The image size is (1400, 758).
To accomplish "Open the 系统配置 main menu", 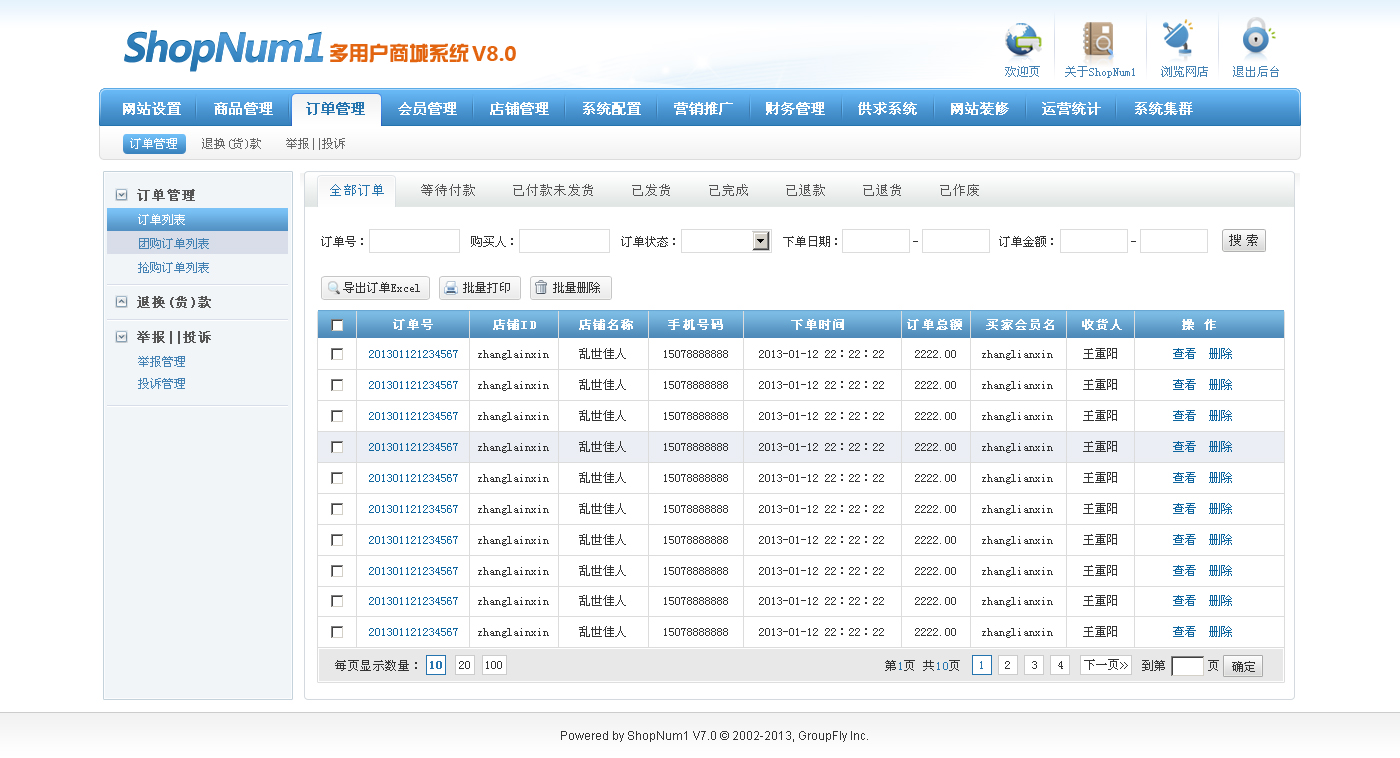I will pyautogui.click(x=611, y=109).
